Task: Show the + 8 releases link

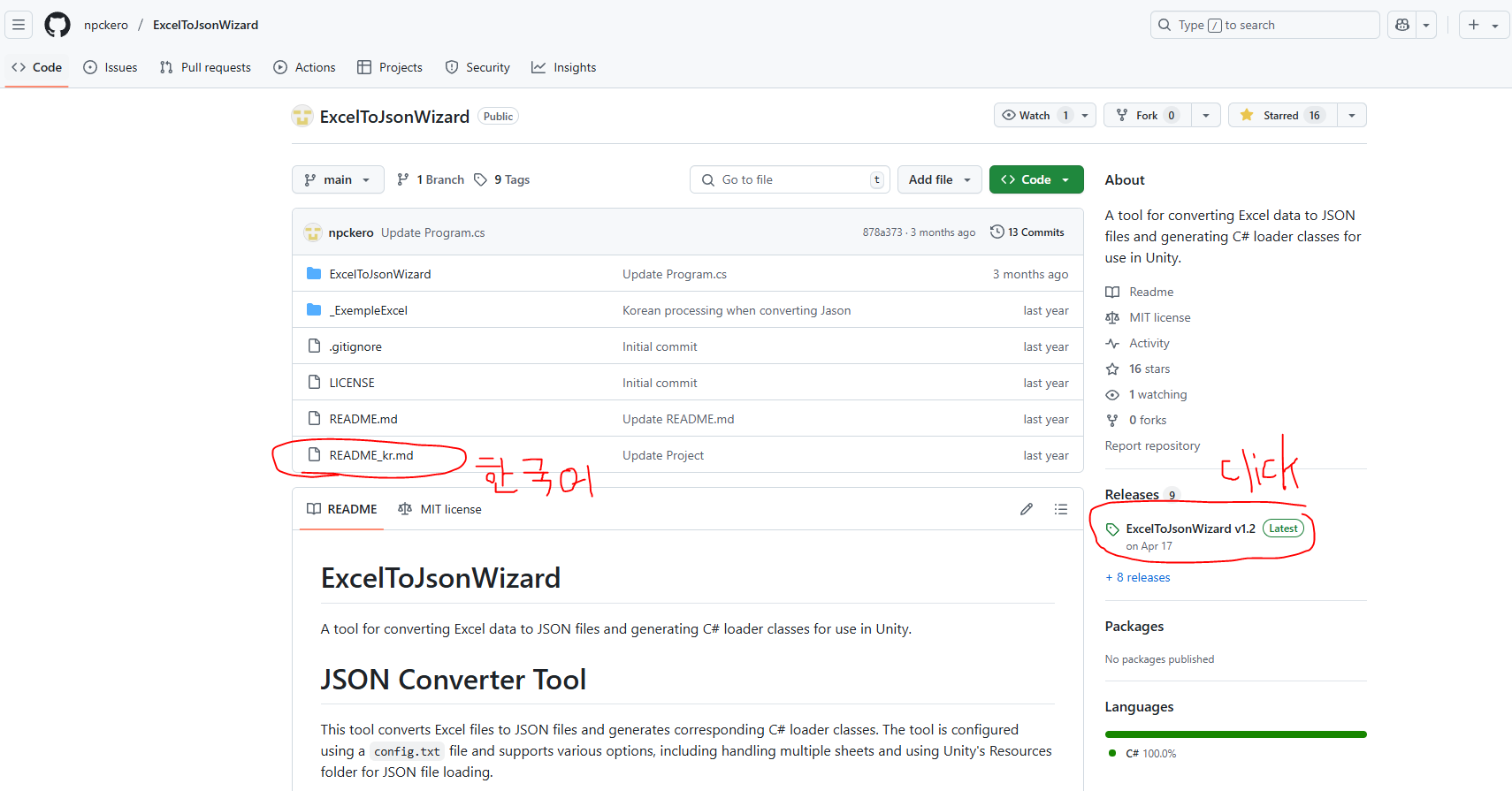Action: coord(1138,577)
